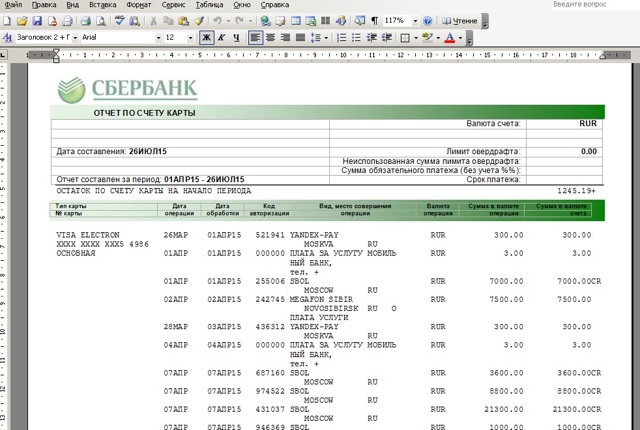Viewport: 640px width, 430px height.
Task: Click the Введите вопрос help field
Action: (595, 4)
